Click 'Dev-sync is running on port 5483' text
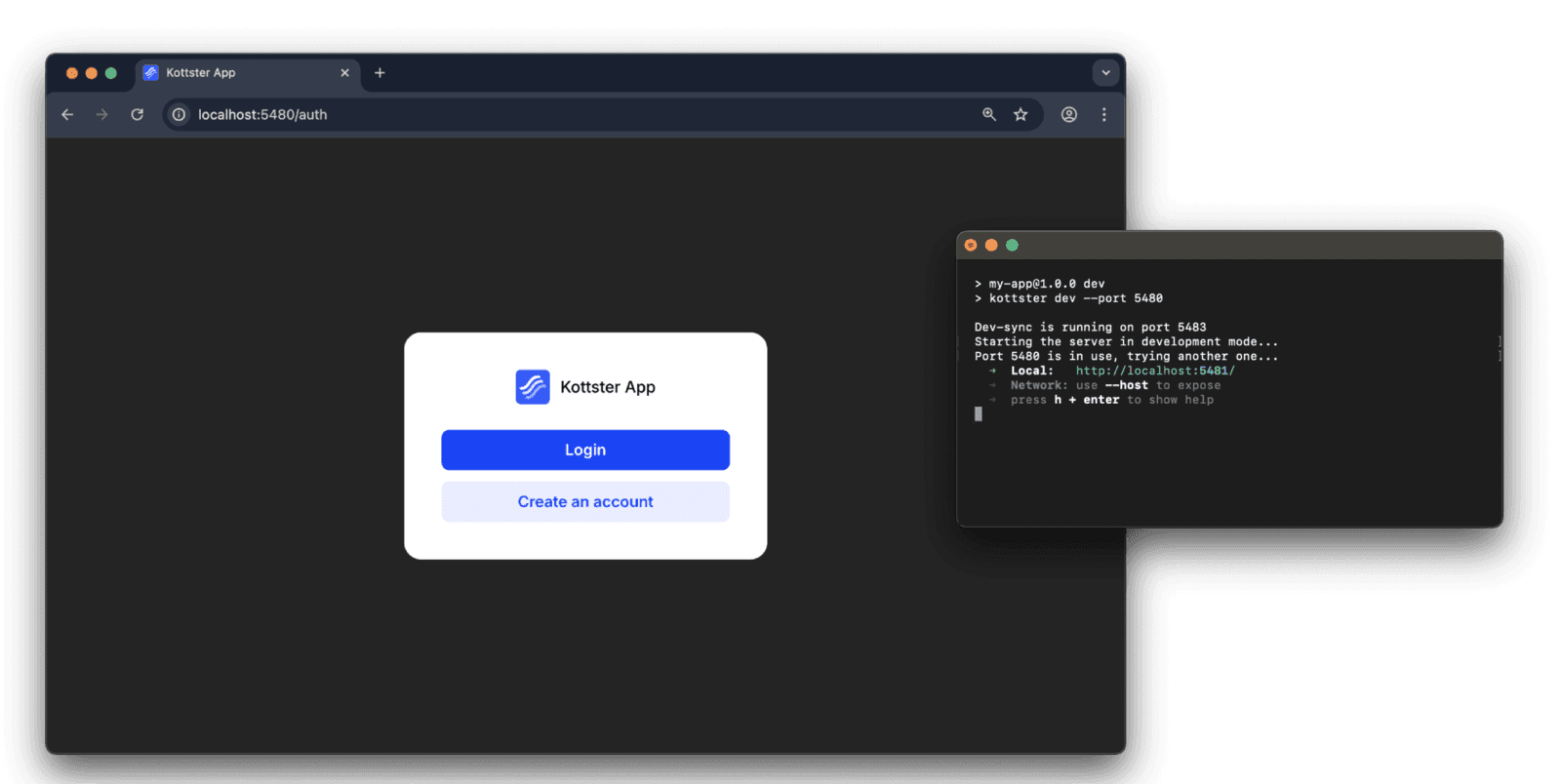Image resolution: width=1561 pixels, height=784 pixels. point(1090,328)
